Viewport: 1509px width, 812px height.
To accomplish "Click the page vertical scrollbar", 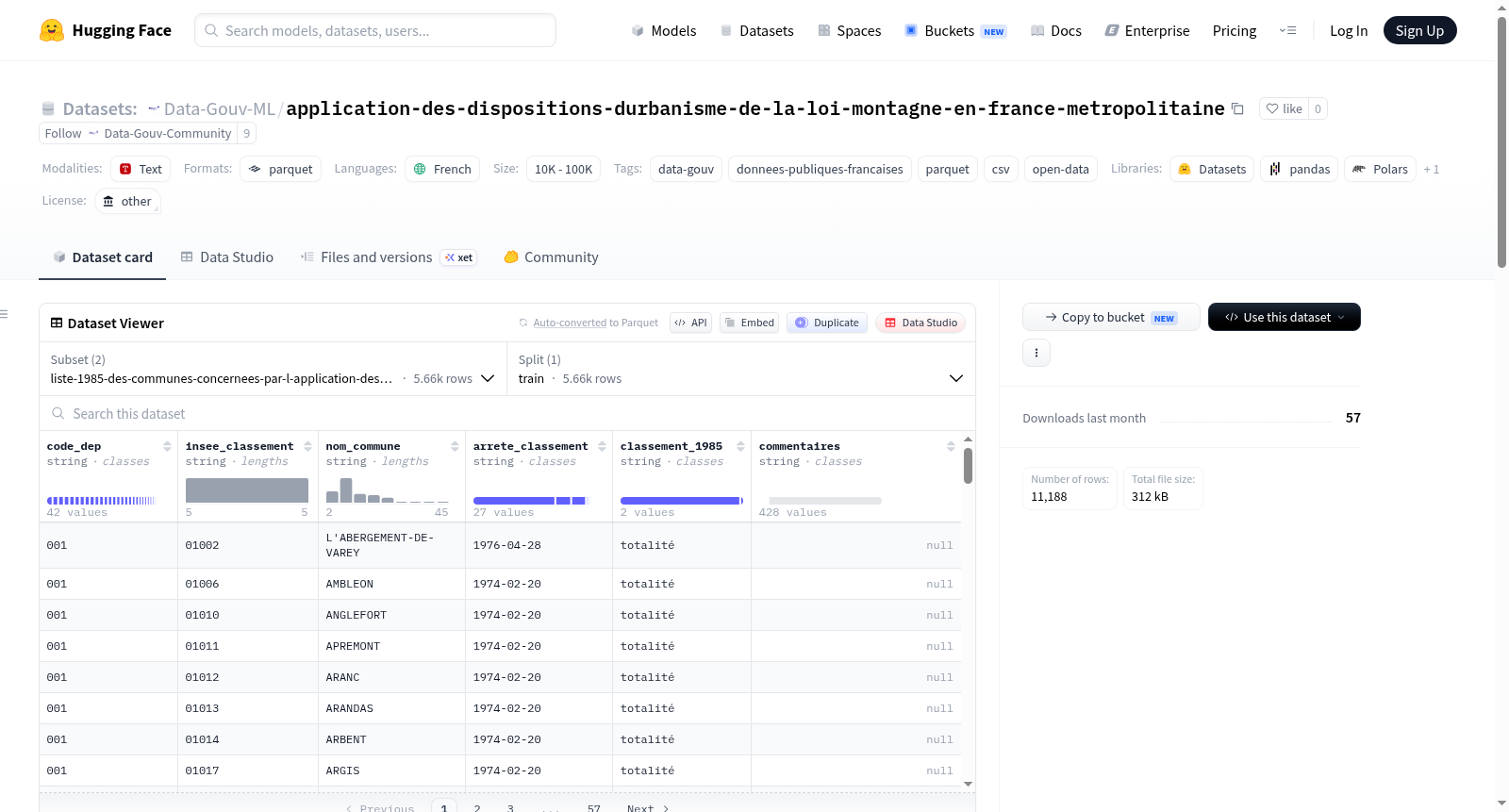I will pyautogui.click(x=1501, y=141).
